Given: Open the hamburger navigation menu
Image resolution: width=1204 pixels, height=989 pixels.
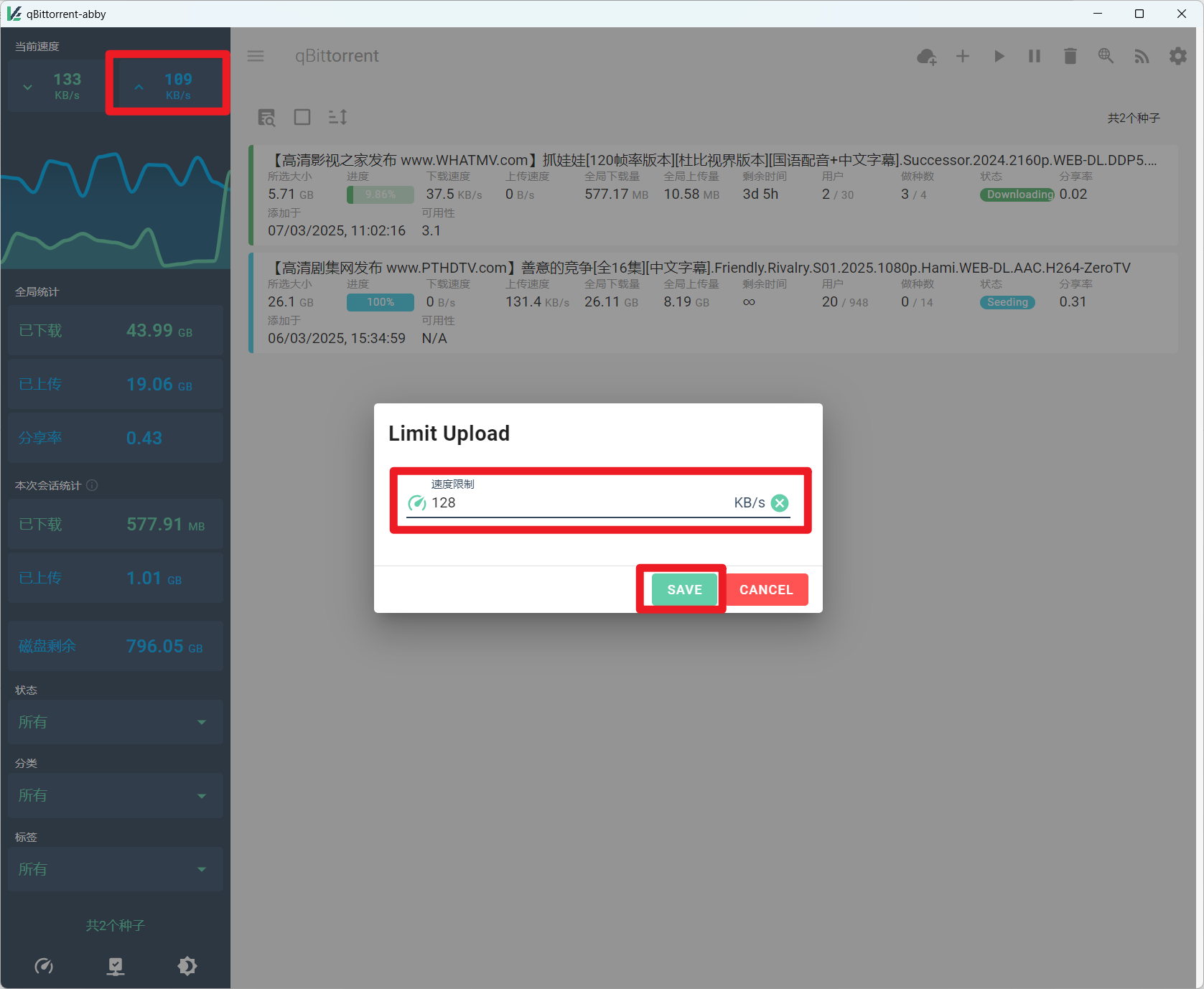Looking at the screenshot, I should point(256,56).
